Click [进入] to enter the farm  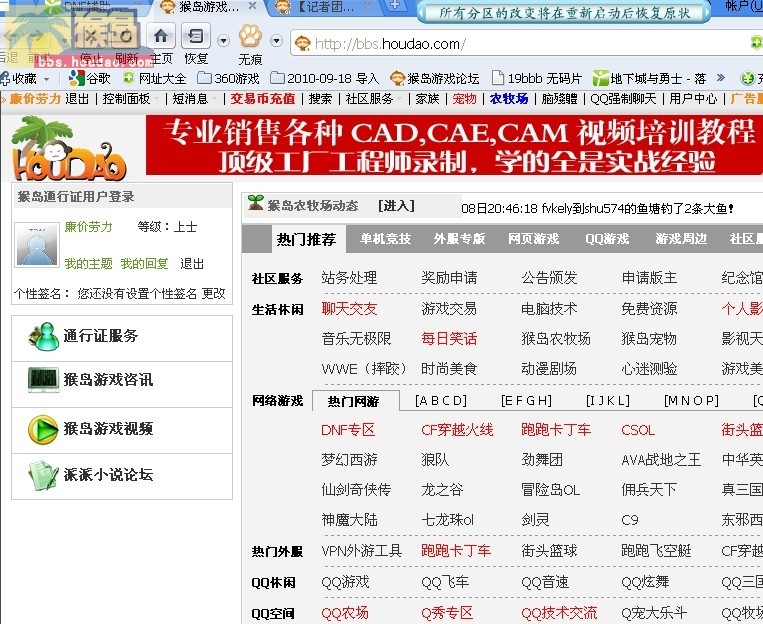(x=396, y=206)
